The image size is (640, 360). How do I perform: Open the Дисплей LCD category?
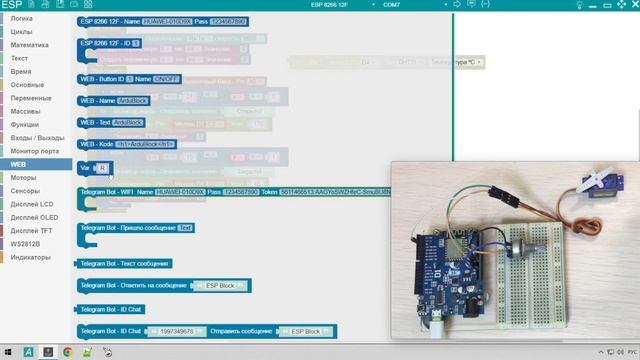click(x=32, y=204)
